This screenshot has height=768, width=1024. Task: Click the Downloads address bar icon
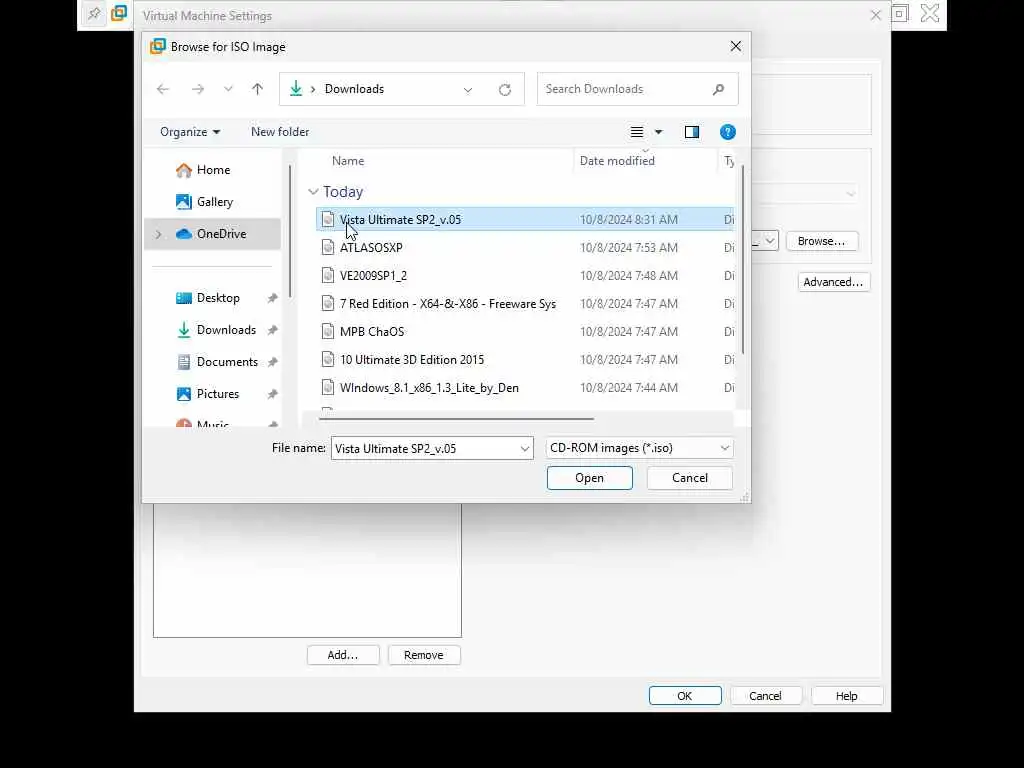click(296, 89)
